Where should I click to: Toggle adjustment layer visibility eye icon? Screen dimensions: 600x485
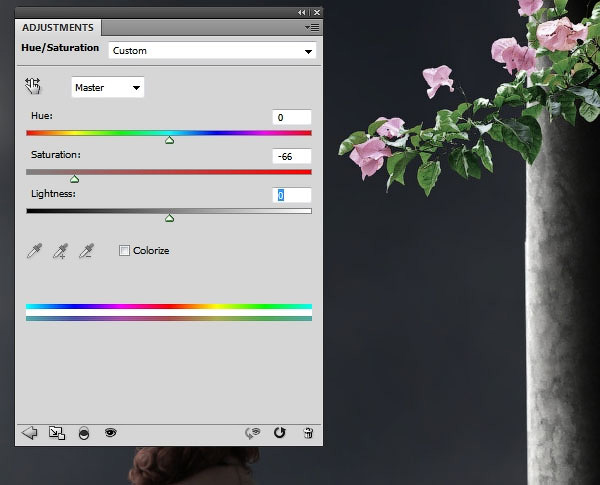coord(111,433)
